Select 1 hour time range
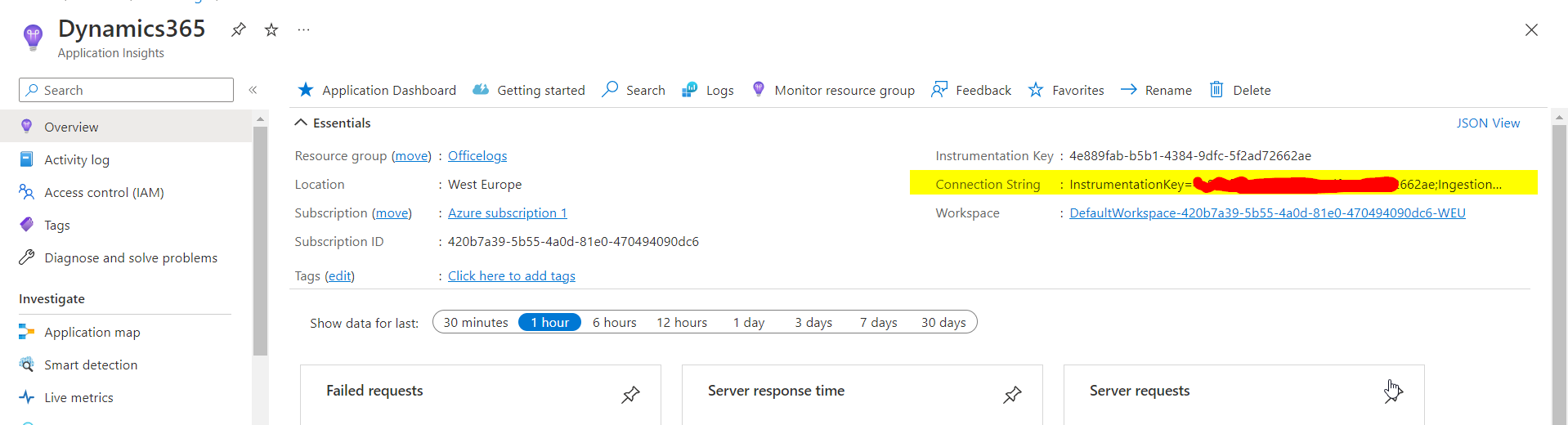This screenshot has width=1568, height=425. pos(549,322)
